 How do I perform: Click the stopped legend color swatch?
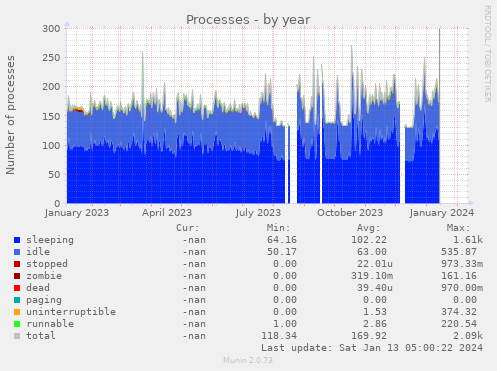pyautogui.click(x=17, y=264)
